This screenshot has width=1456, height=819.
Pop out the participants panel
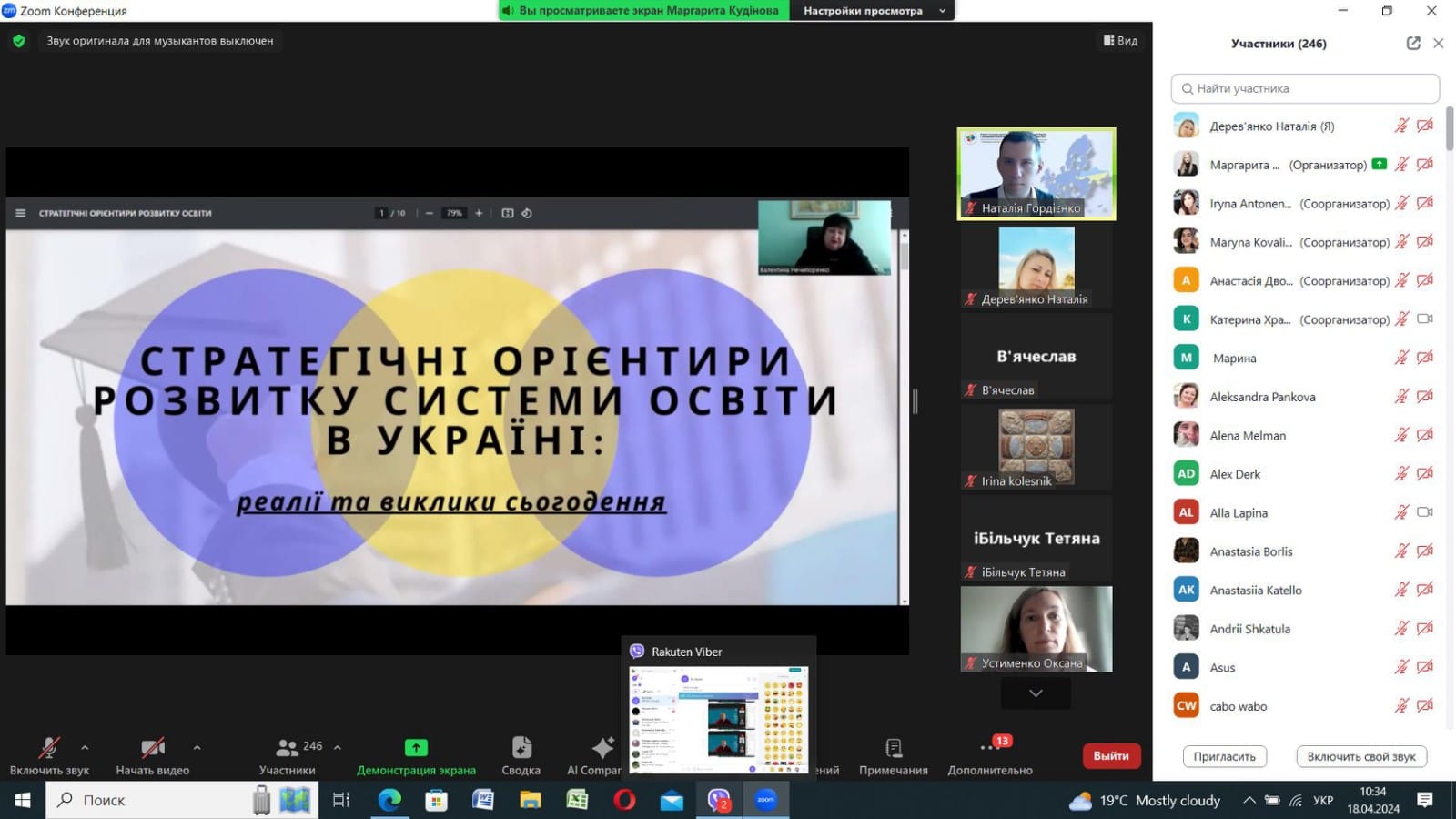1413,43
